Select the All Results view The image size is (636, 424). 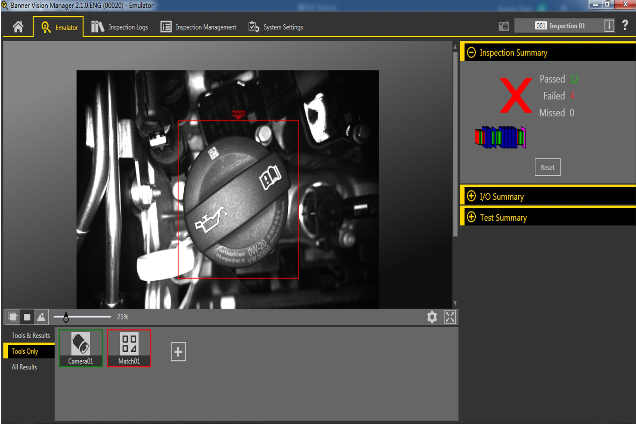(x=27, y=367)
